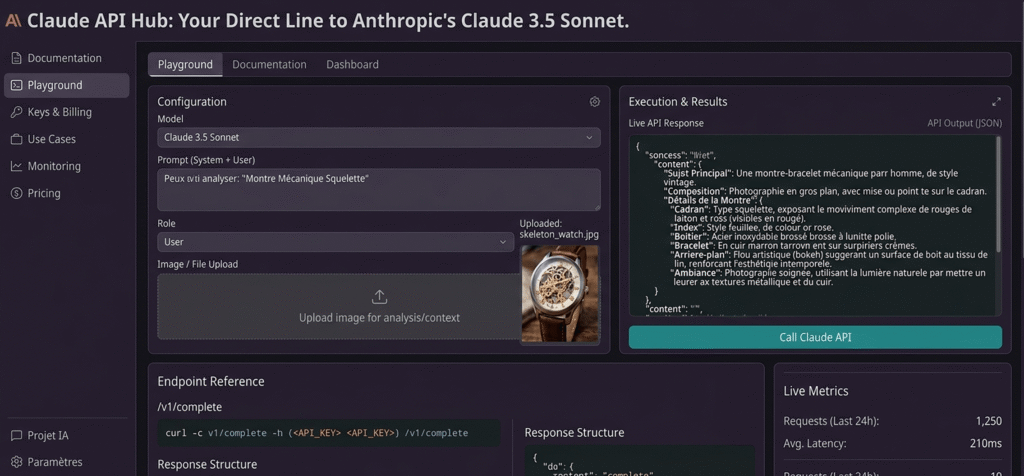The image size is (1024, 476).
Task: Click the Anthropic logo in the header
Action: pos(13,20)
